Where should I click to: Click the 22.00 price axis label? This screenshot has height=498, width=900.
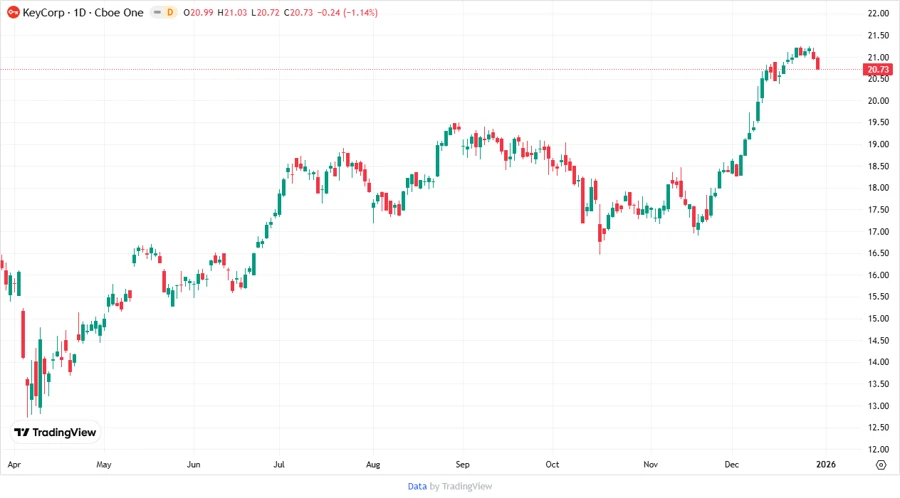point(878,13)
